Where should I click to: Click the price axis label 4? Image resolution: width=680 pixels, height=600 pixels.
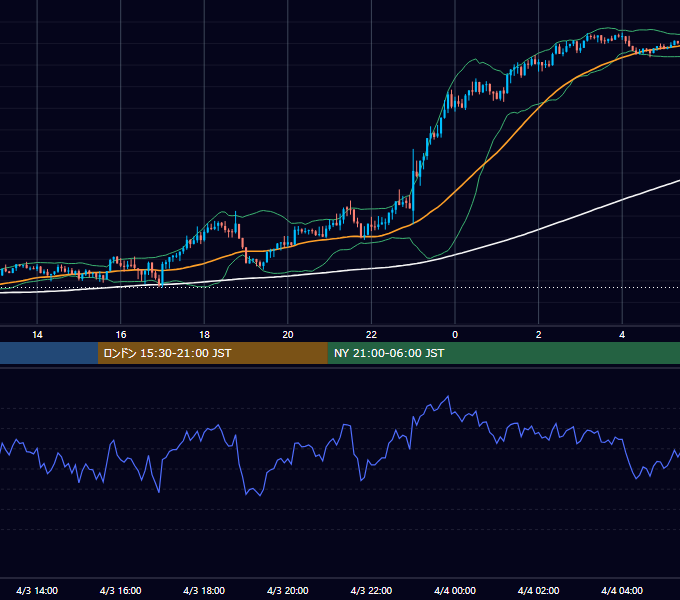622,335
